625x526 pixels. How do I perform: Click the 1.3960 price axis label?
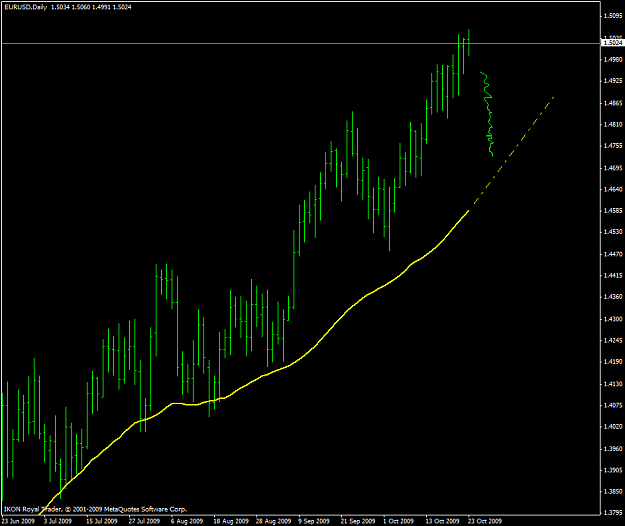tap(613, 449)
